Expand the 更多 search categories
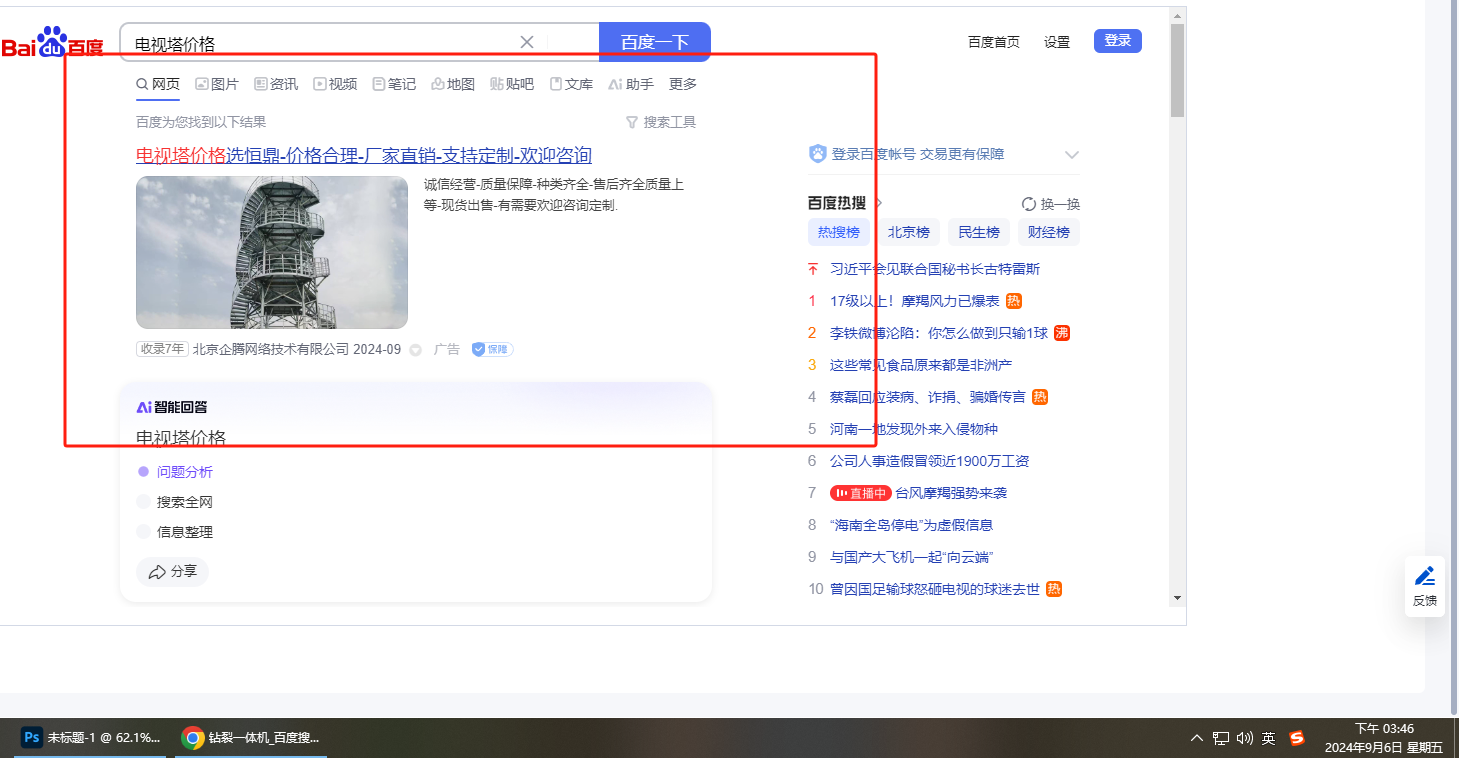 pyautogui.click(x=683, y=84)
